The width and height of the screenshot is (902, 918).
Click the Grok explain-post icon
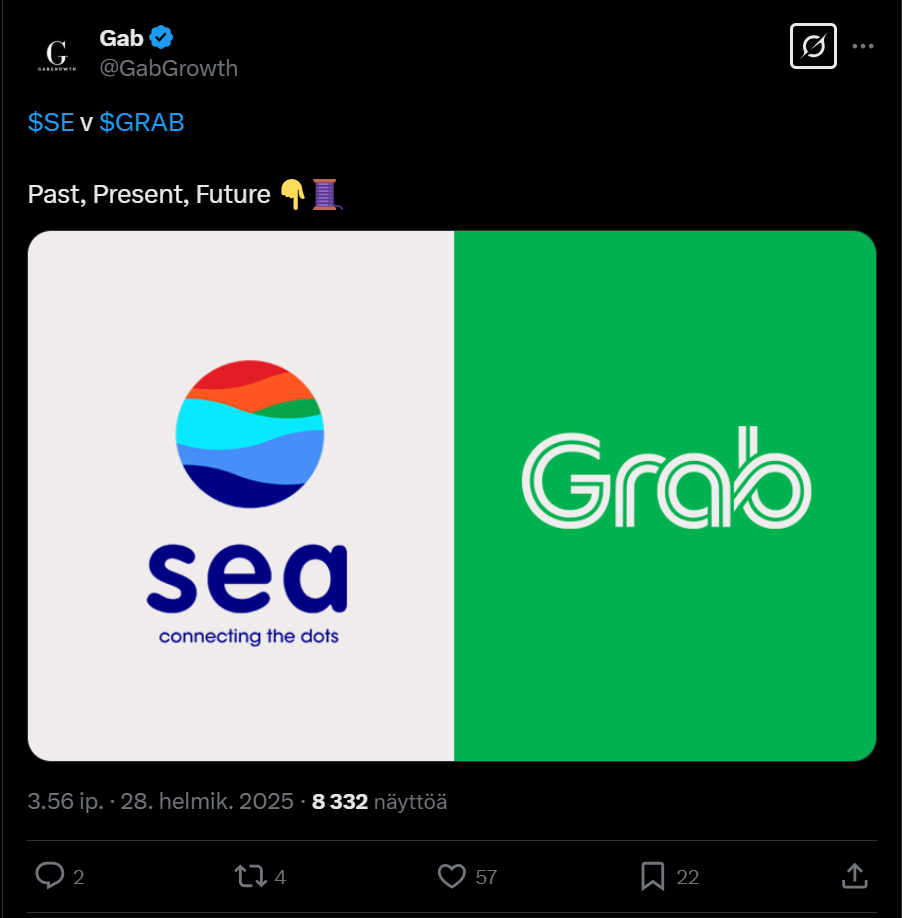(813, 46)
